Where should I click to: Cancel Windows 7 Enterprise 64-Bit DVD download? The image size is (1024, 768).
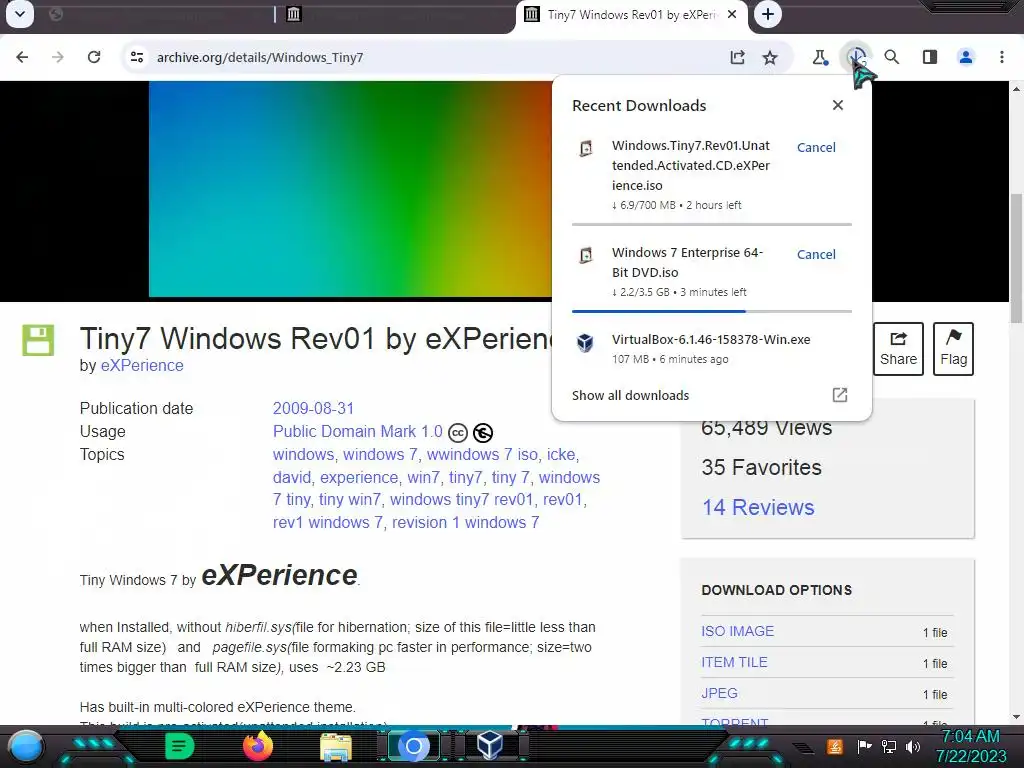(x=816, y=255)
